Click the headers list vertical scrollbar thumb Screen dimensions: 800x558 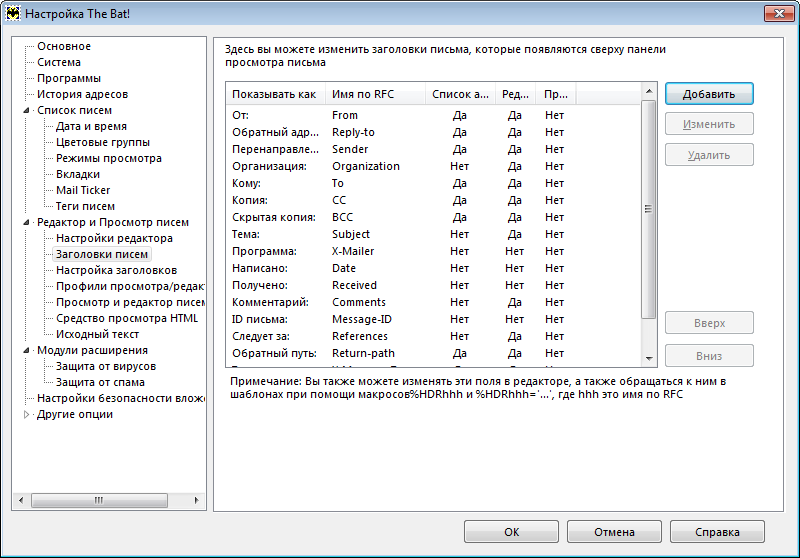tap(648, 209)
